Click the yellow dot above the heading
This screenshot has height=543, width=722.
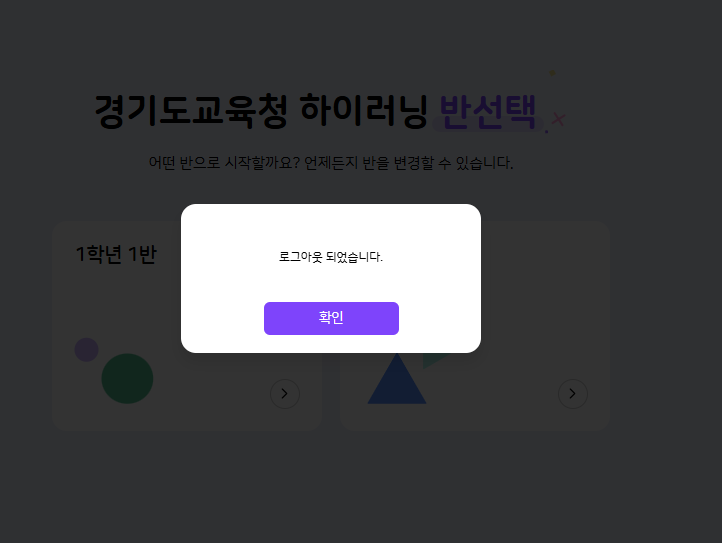553,72
